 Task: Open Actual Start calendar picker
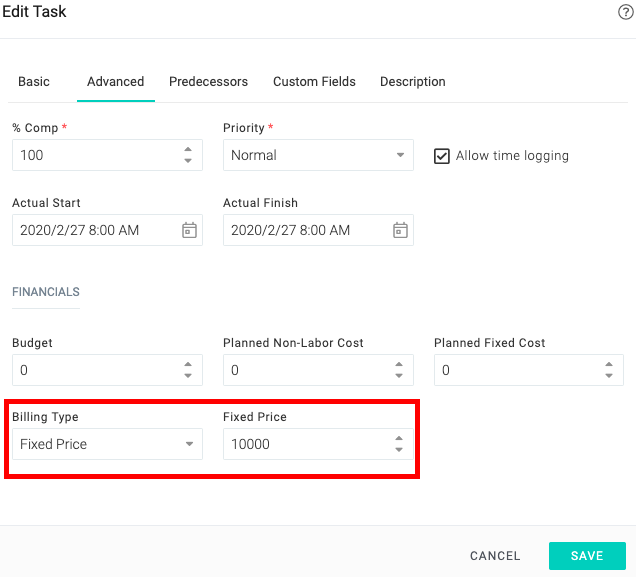[189, 230]
